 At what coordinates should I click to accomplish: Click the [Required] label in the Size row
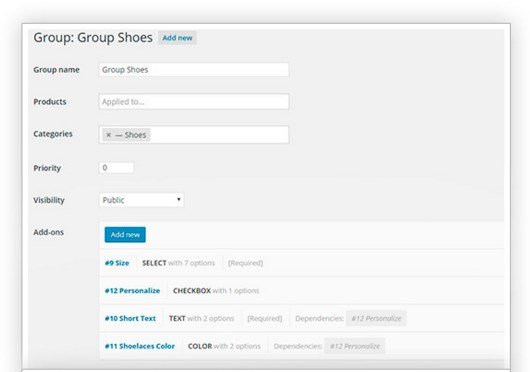click(245, 263)
